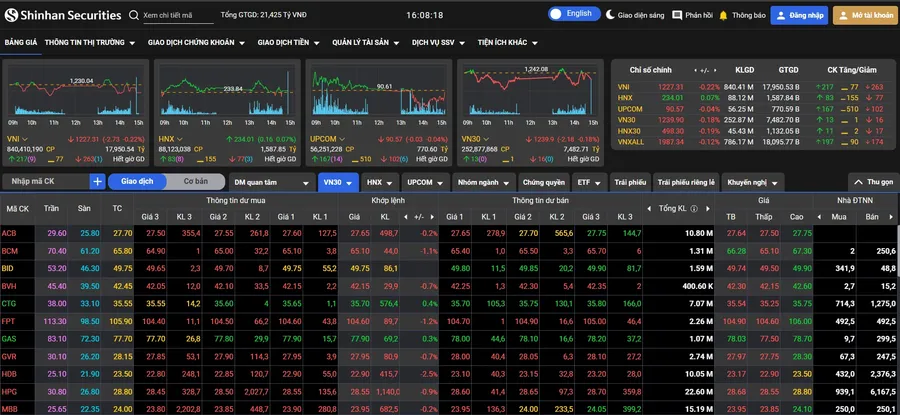Viewport: 900px width, 415px height.
Task: Open GIAO DỊCH CHỨNG KHOÁN menu
Action: tap(196, 42)
